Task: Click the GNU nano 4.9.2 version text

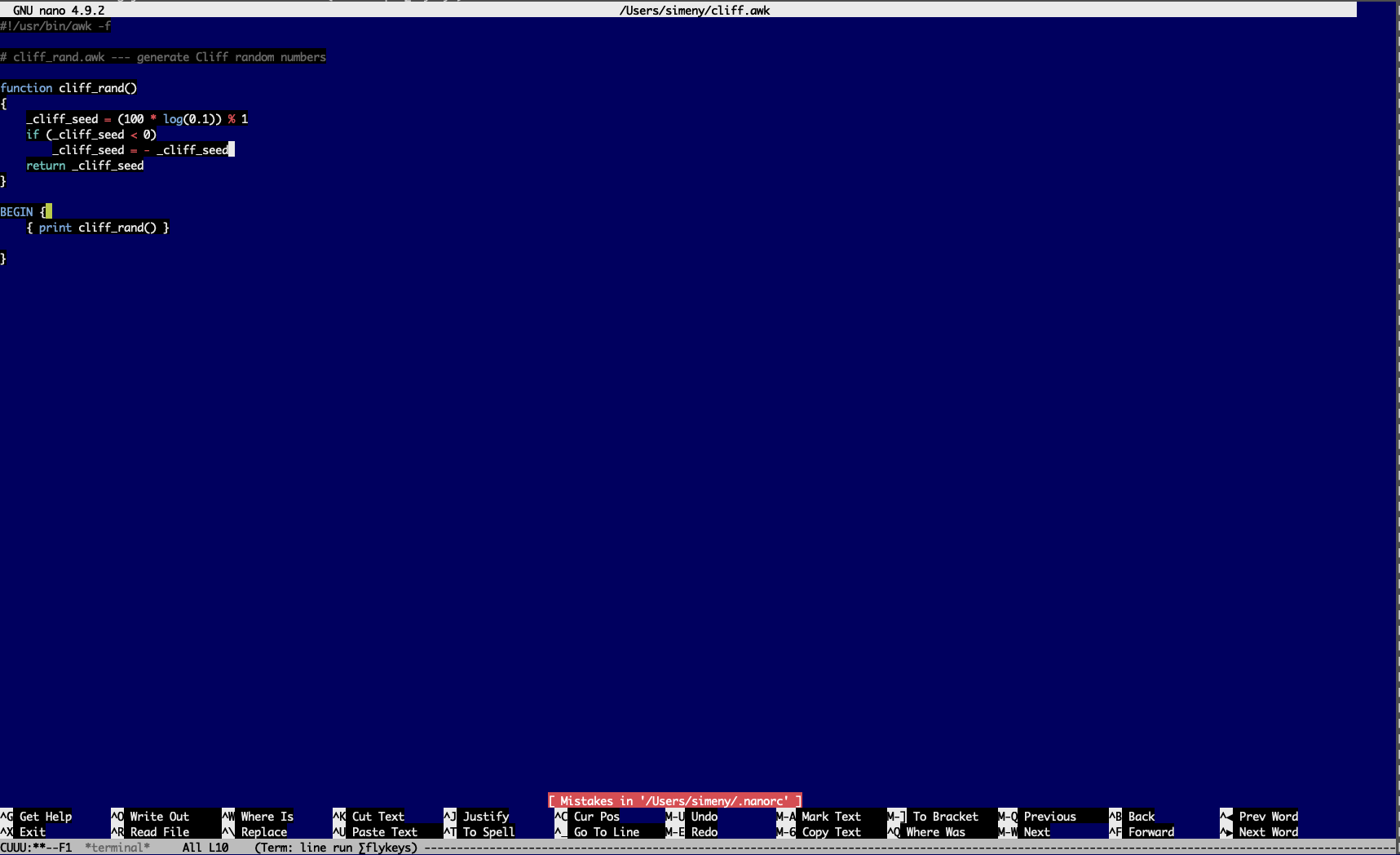Action: [59, 11]
